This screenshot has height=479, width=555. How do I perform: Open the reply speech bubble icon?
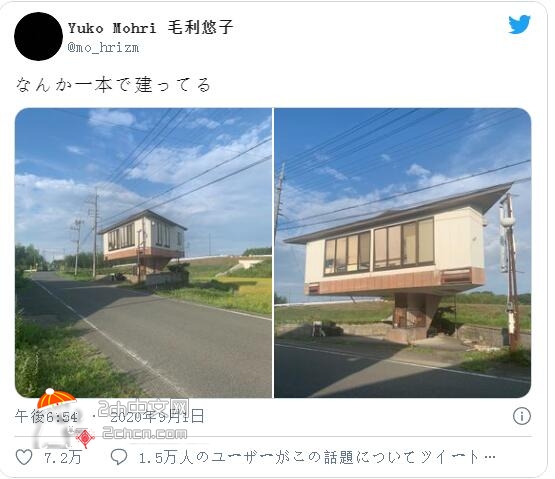(119, 457)
